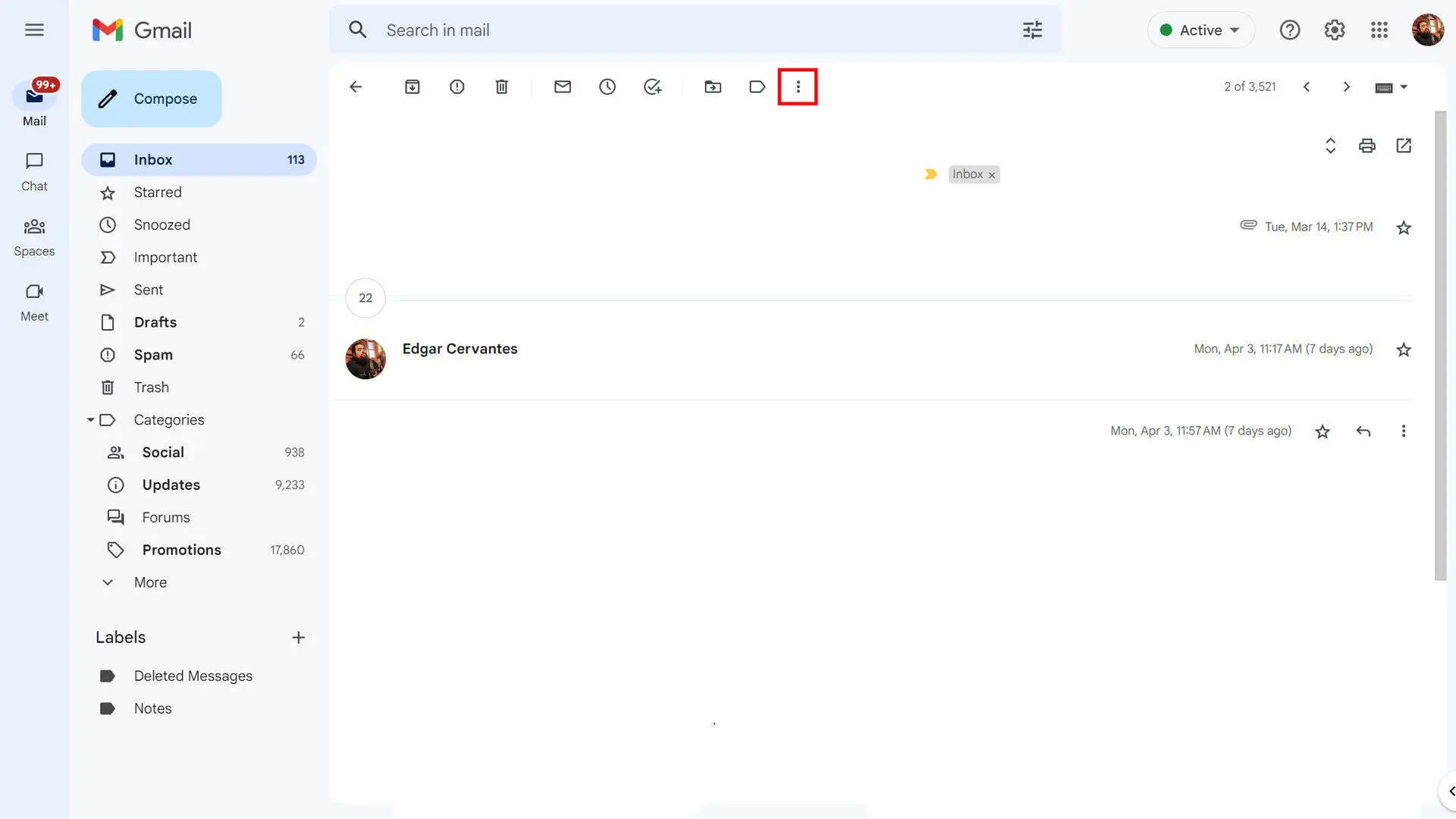Viewport: 1456px width, 819px height.
Task: Open Promotions category
Action: coord(199,551)
